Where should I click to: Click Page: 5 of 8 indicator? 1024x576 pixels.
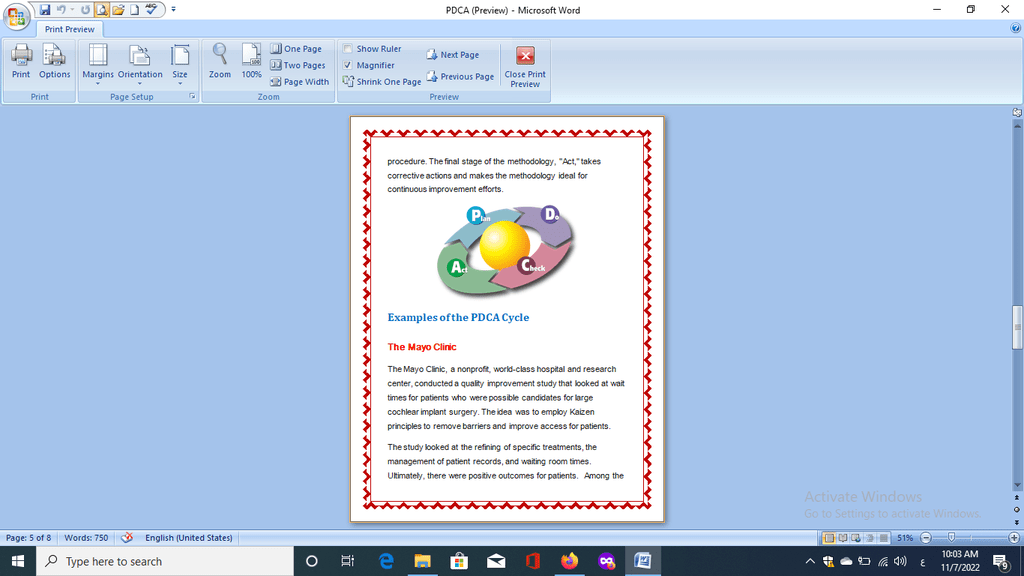coord(29,537)
